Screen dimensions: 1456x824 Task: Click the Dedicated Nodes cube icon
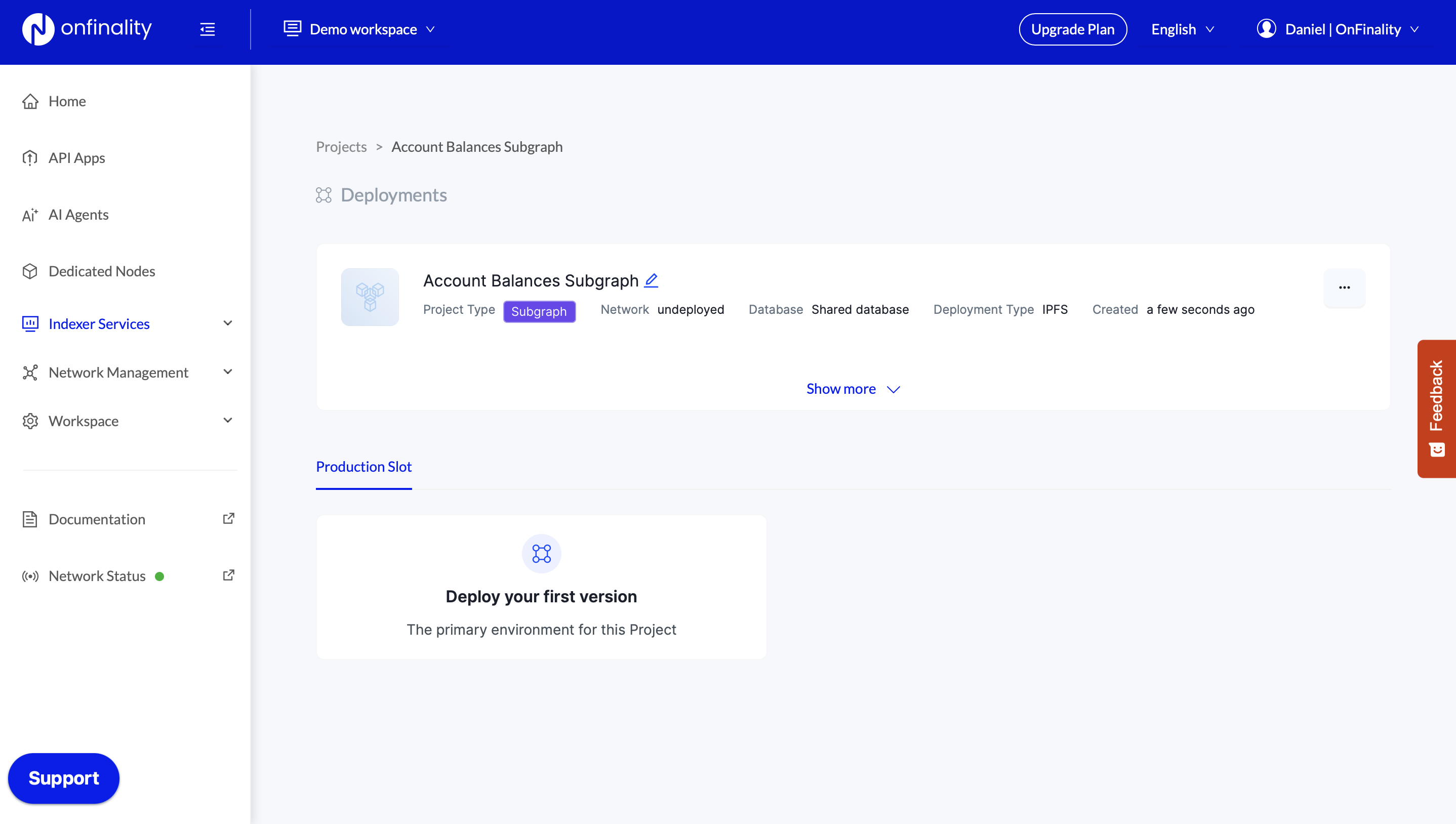tap(30, 271)
